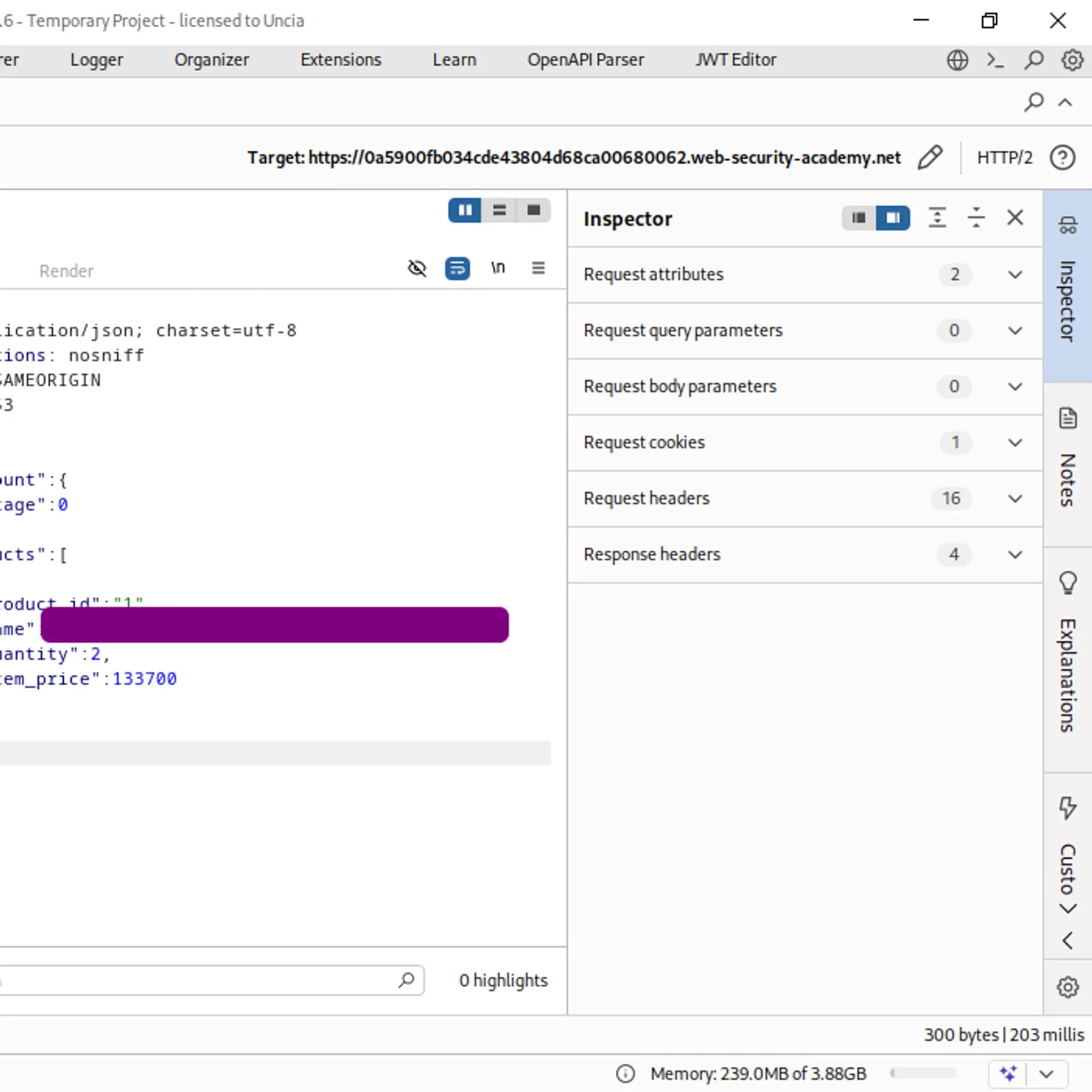Select the combined tabbed layout button
Image resolution: width=1092 pixels, height=1092 pixels.
click(533, 210)
